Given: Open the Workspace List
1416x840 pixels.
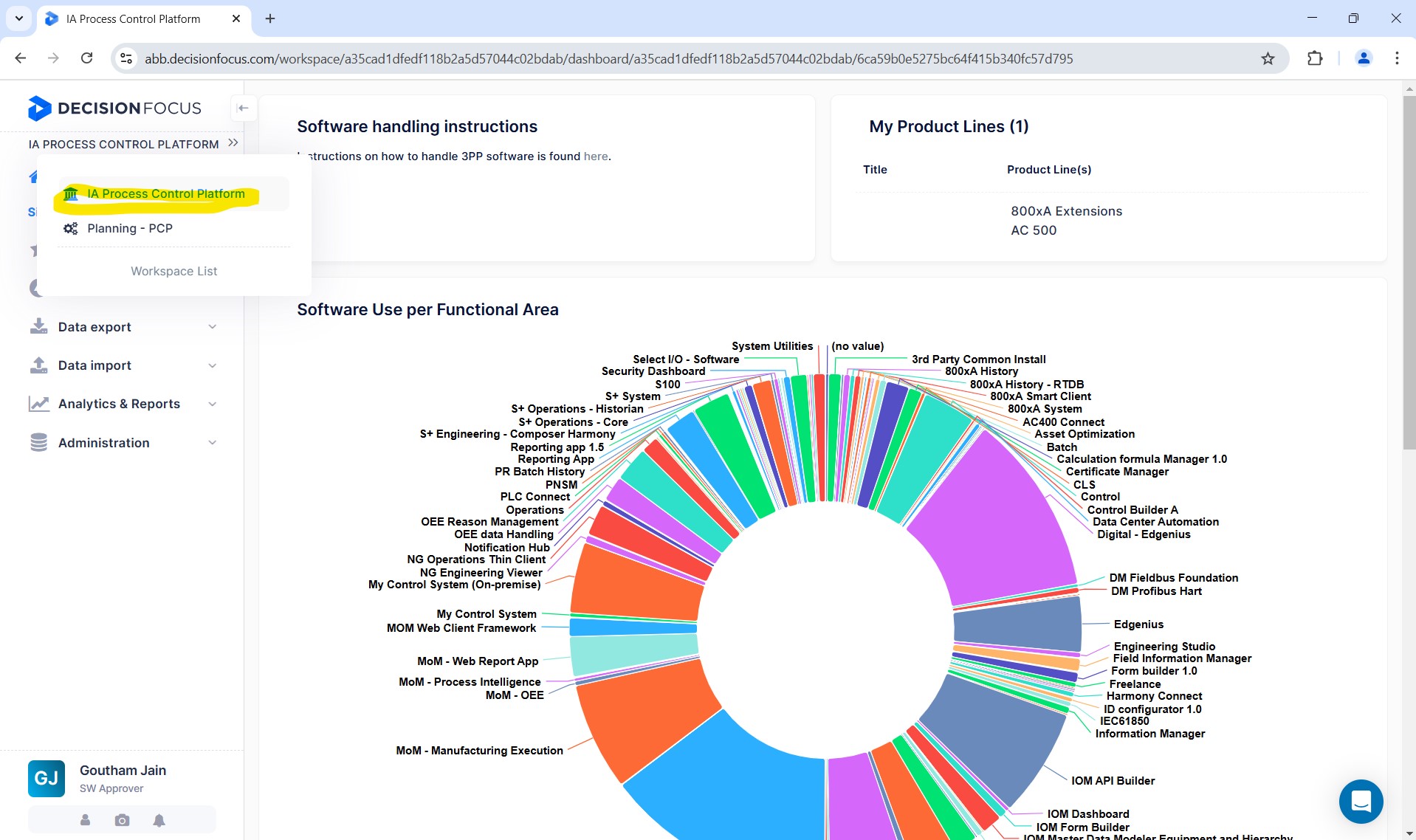Looking at the screenshot, I should (x=174, y=272).
